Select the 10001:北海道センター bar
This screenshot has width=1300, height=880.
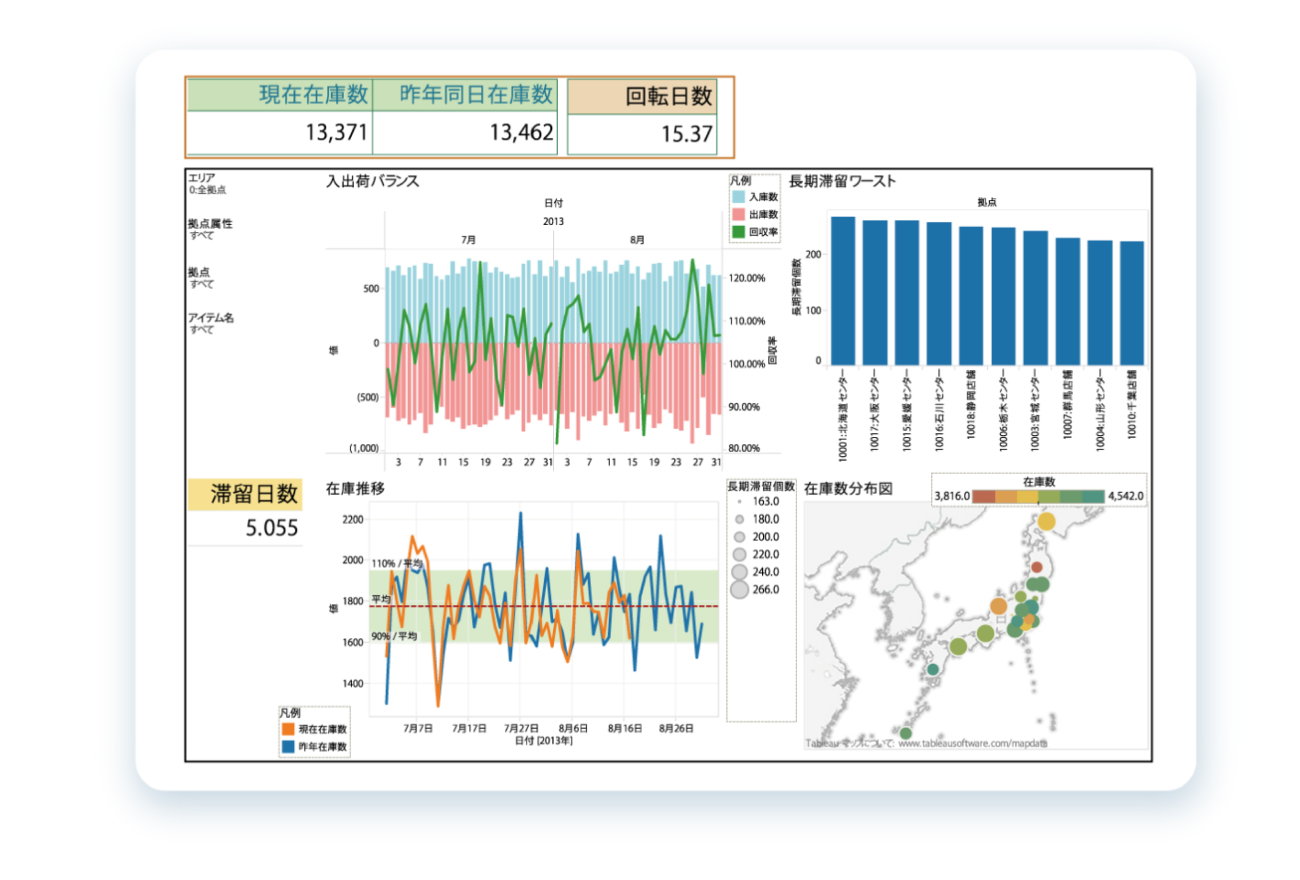(843, 290)
